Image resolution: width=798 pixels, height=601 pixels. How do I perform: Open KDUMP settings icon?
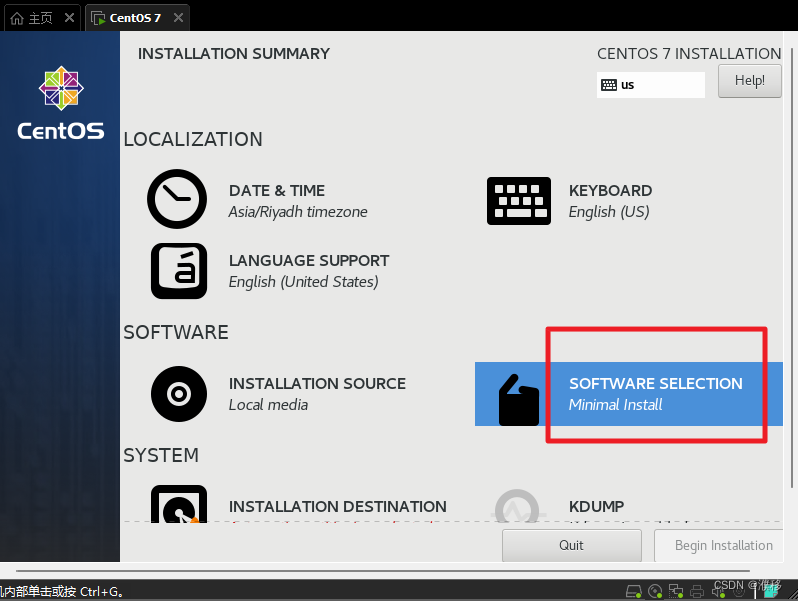coord(517,506)
